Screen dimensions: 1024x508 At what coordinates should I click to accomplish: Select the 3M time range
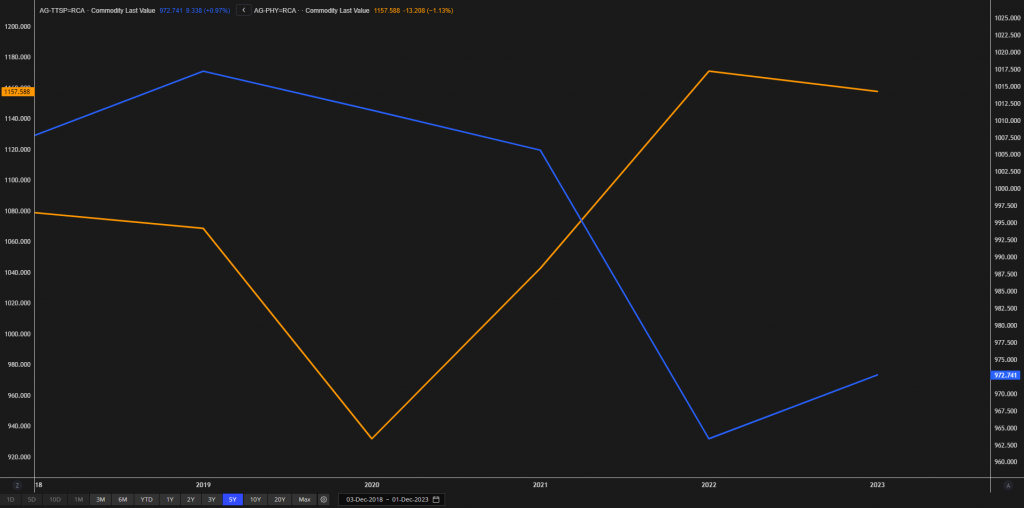pos(100,499)
